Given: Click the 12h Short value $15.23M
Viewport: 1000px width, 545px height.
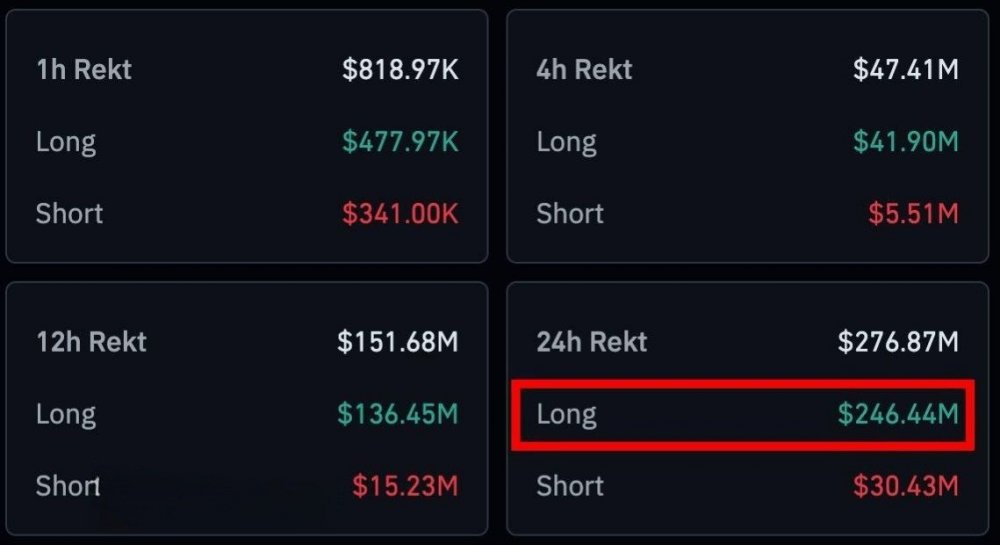Looking at the screenshot, I should click(405, 487).
